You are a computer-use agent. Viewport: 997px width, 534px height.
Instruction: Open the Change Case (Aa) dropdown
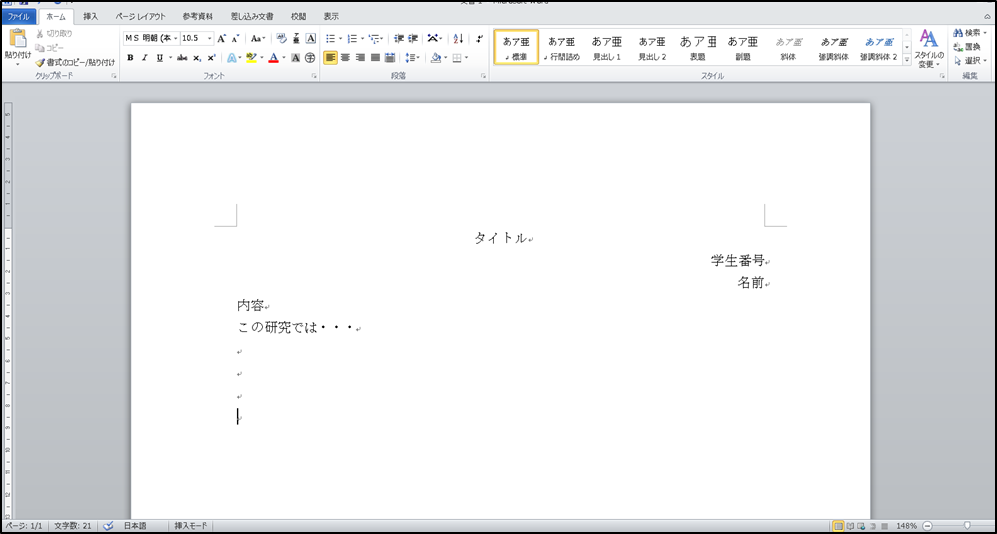pos(258,39)
